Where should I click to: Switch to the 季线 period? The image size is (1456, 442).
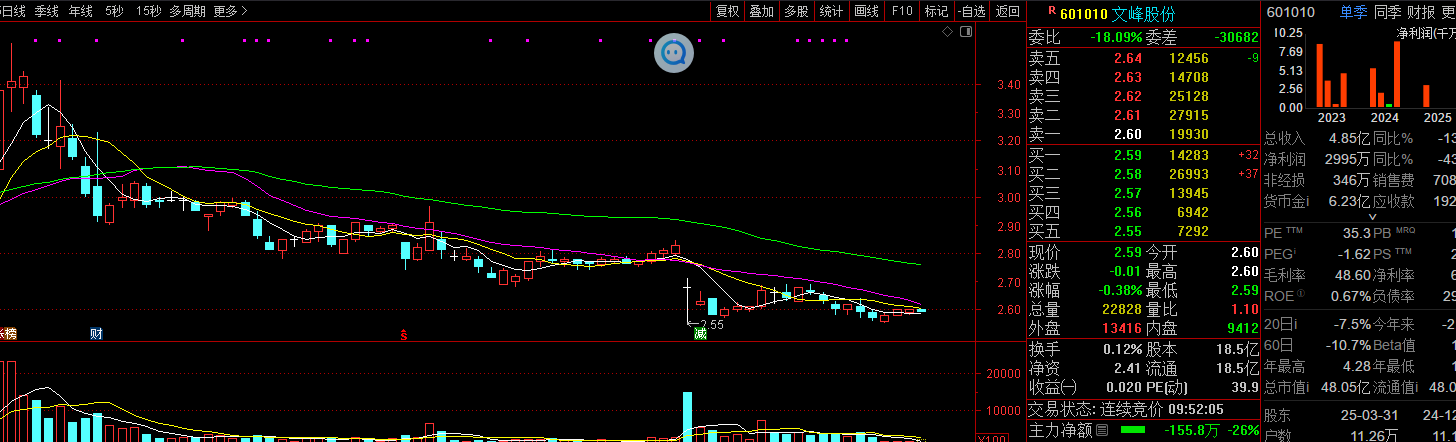[x=46, y=11]
